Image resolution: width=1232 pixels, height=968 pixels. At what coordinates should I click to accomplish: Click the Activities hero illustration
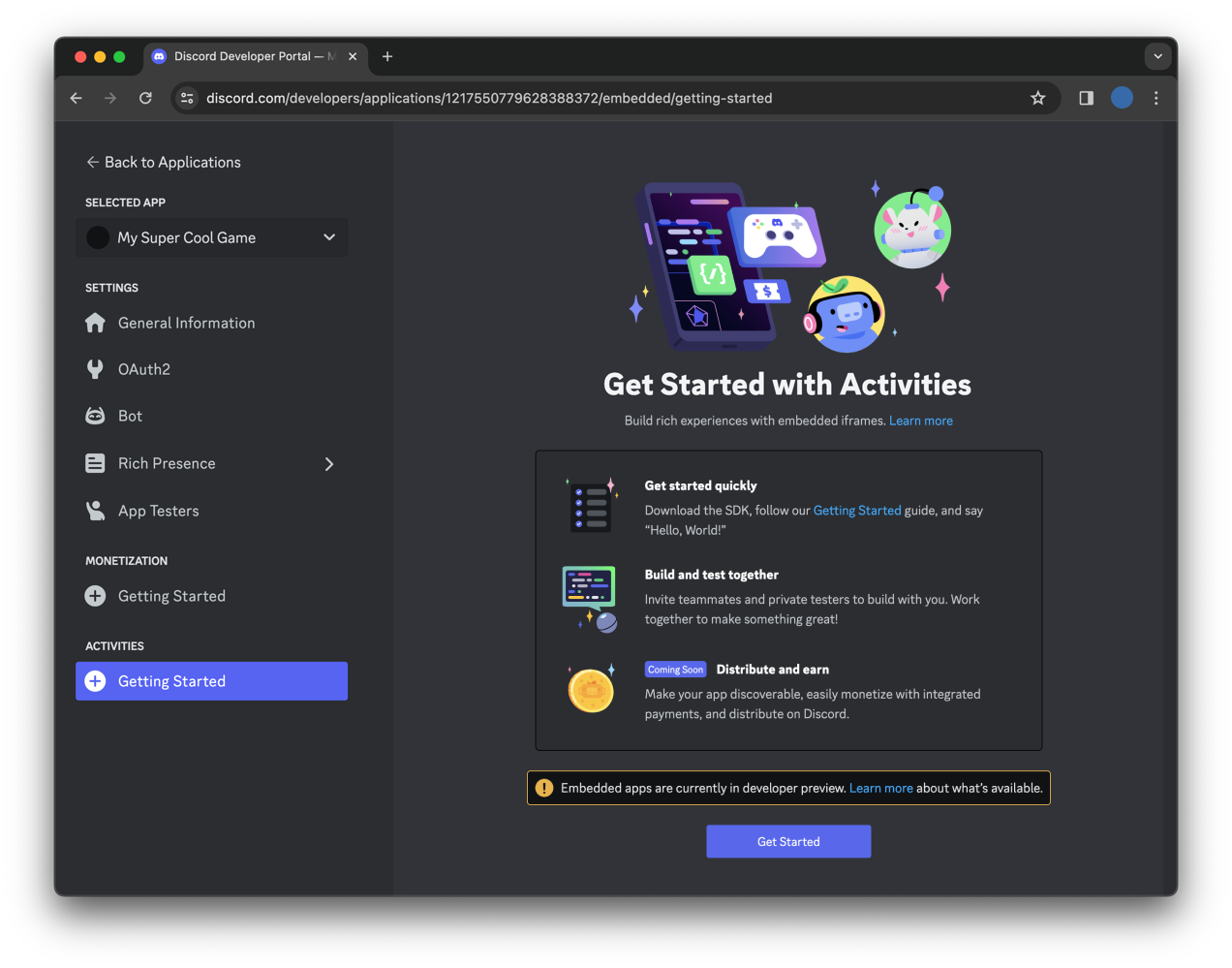coord(789,265)
